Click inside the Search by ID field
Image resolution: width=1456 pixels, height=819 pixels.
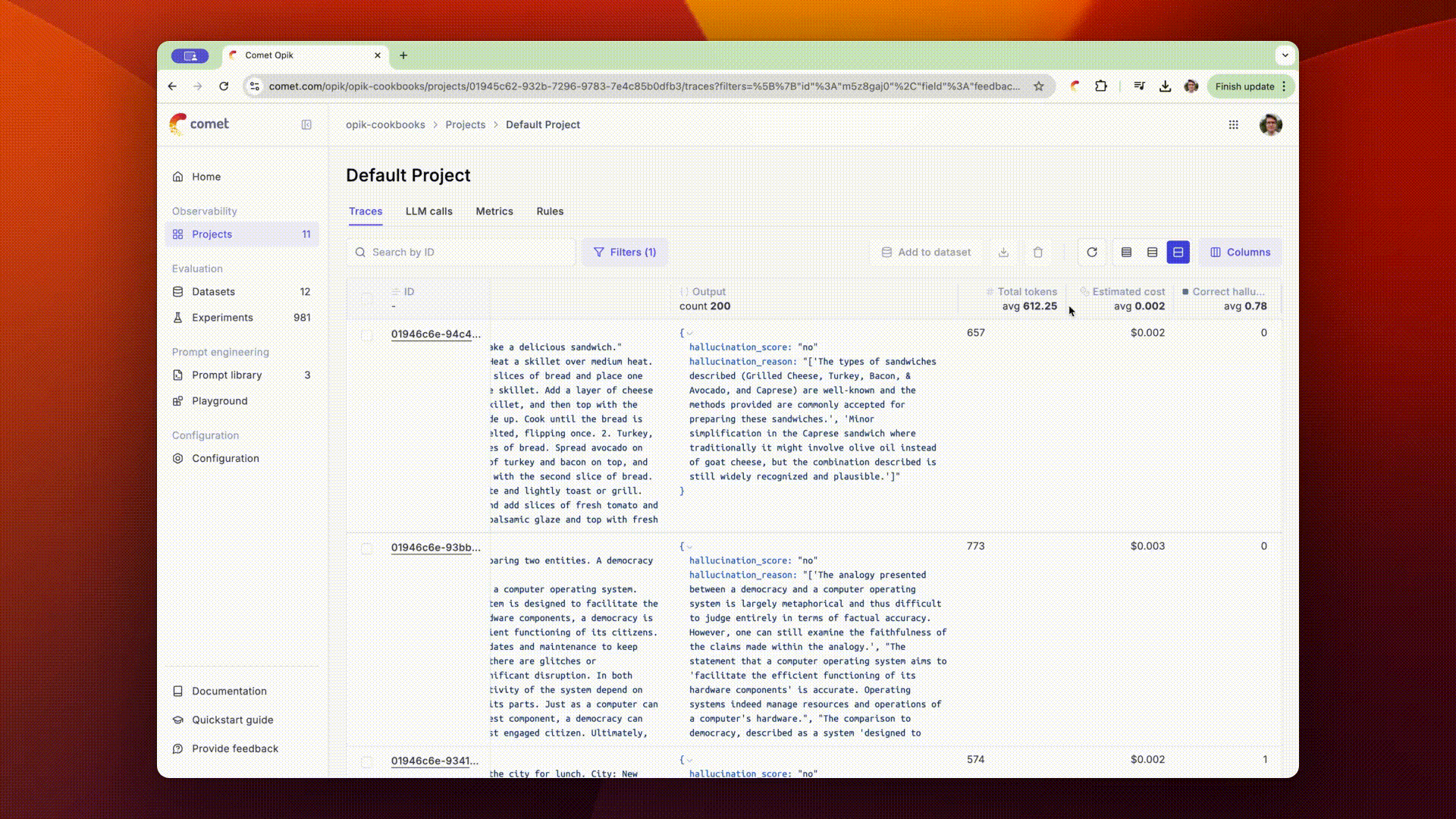tap(460, 252)
